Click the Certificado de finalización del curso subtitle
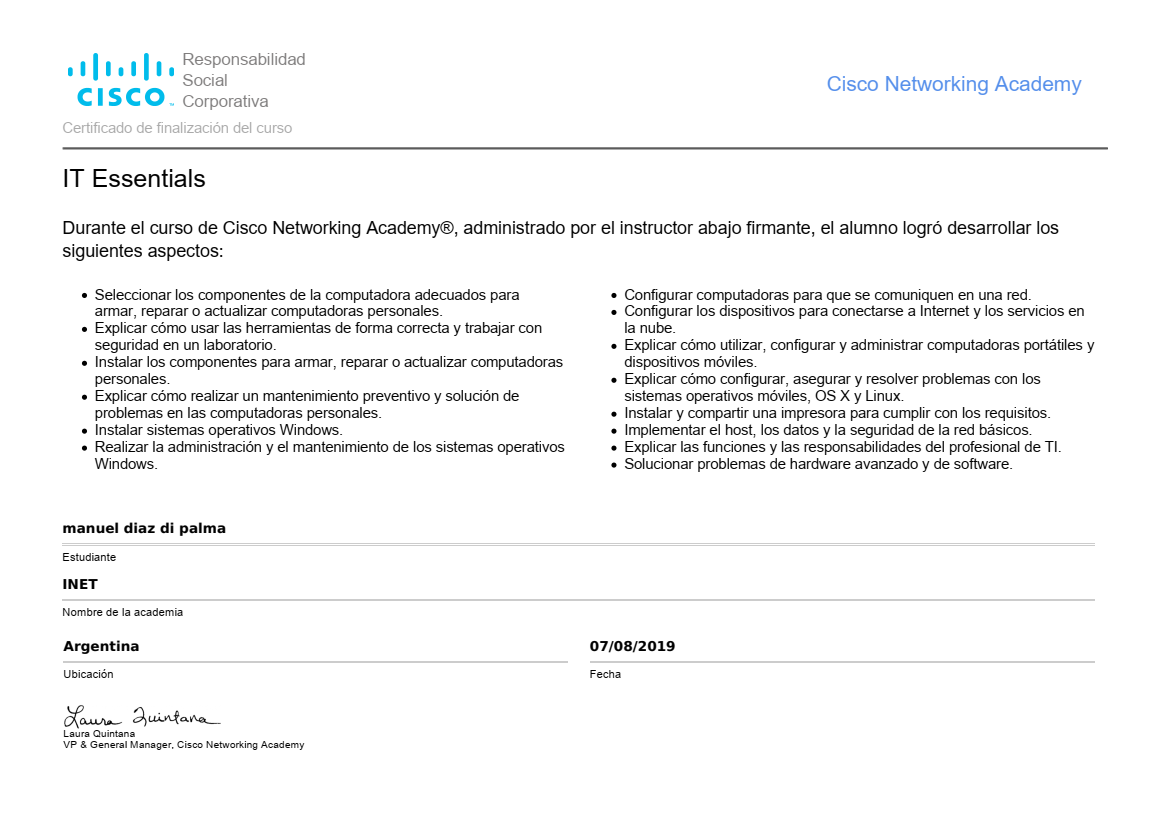Image resolution: width=1172 pixels, height=828 pixels. [177, 128]
